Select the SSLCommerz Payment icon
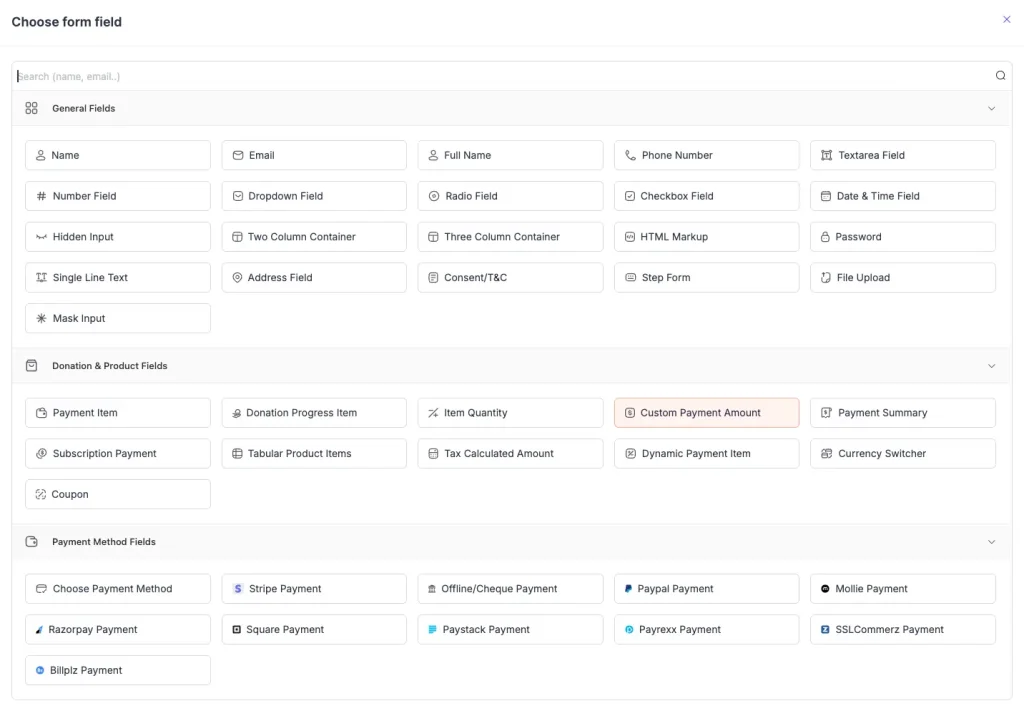The height and width of the screenshot is (711, 1024). pos(823,629)
